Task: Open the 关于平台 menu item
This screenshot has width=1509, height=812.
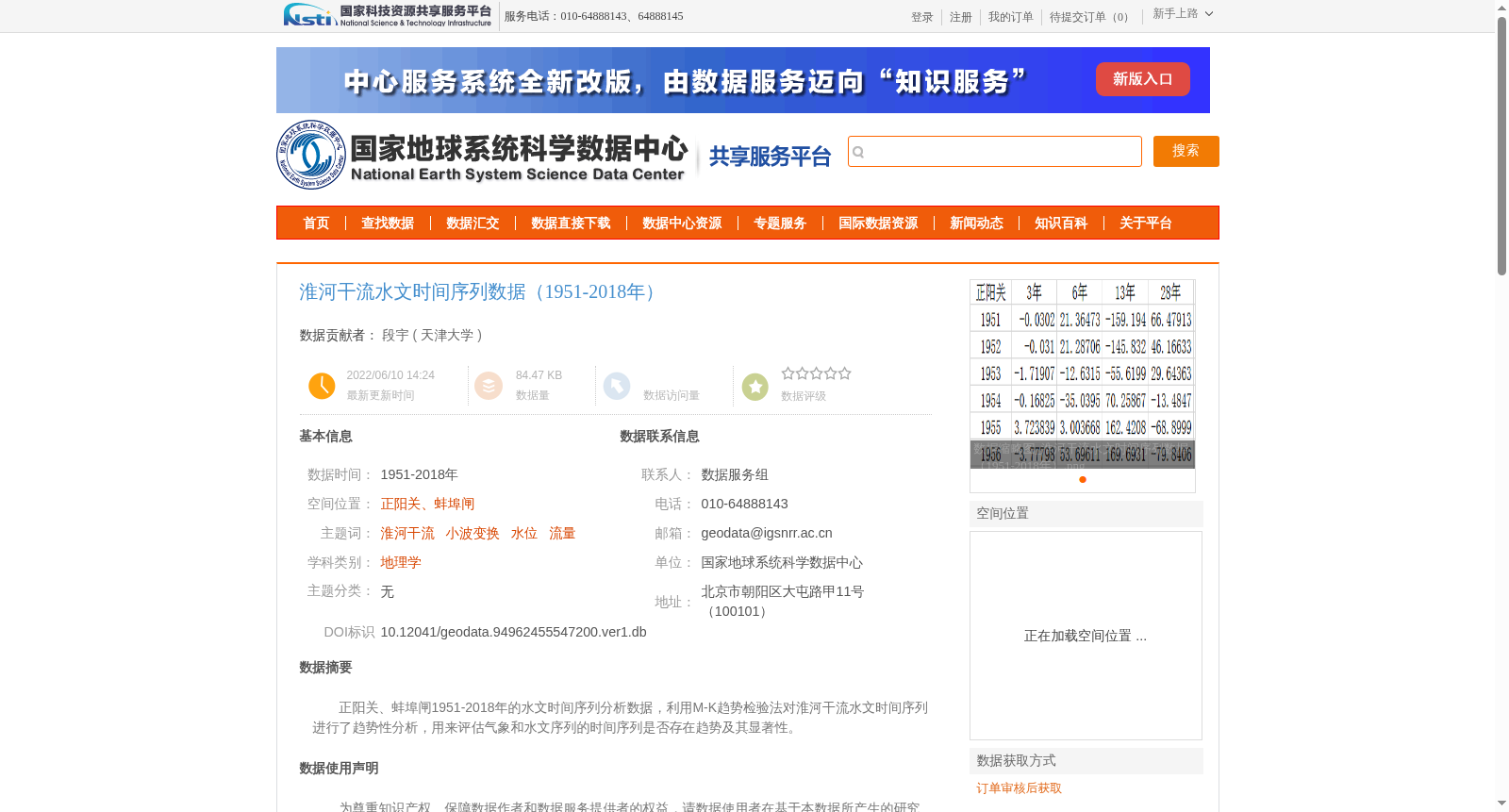Action: [x=1146, y=224]
